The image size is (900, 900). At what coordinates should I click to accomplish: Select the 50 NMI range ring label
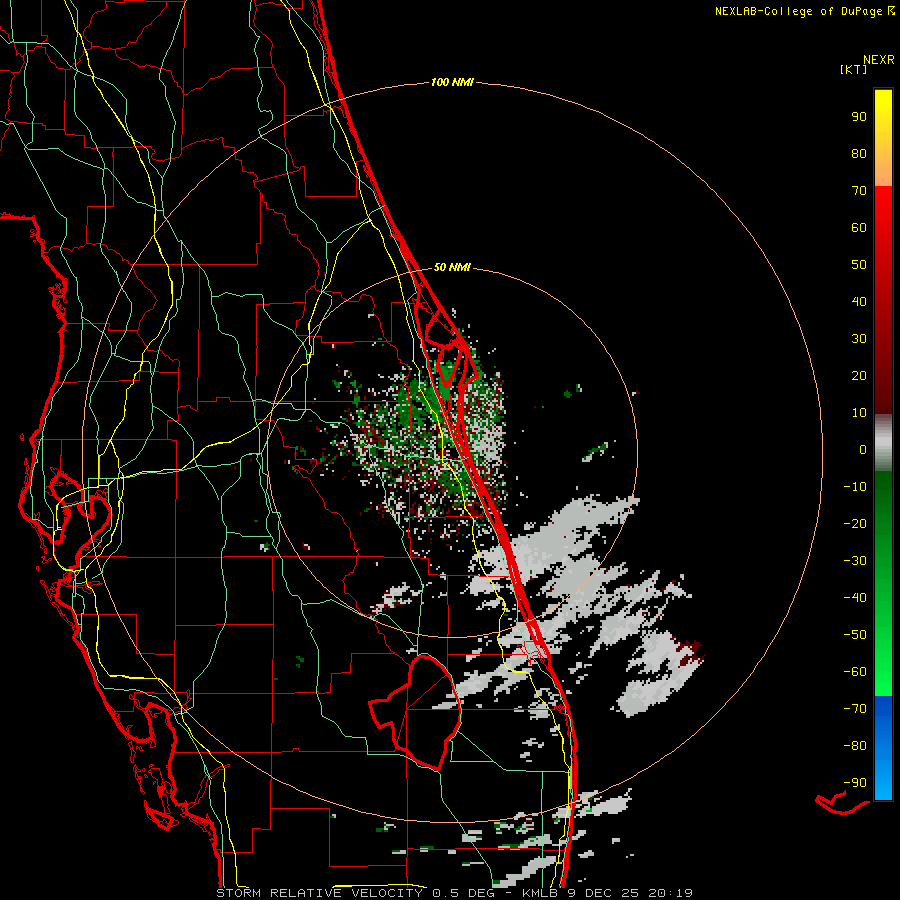452,267
